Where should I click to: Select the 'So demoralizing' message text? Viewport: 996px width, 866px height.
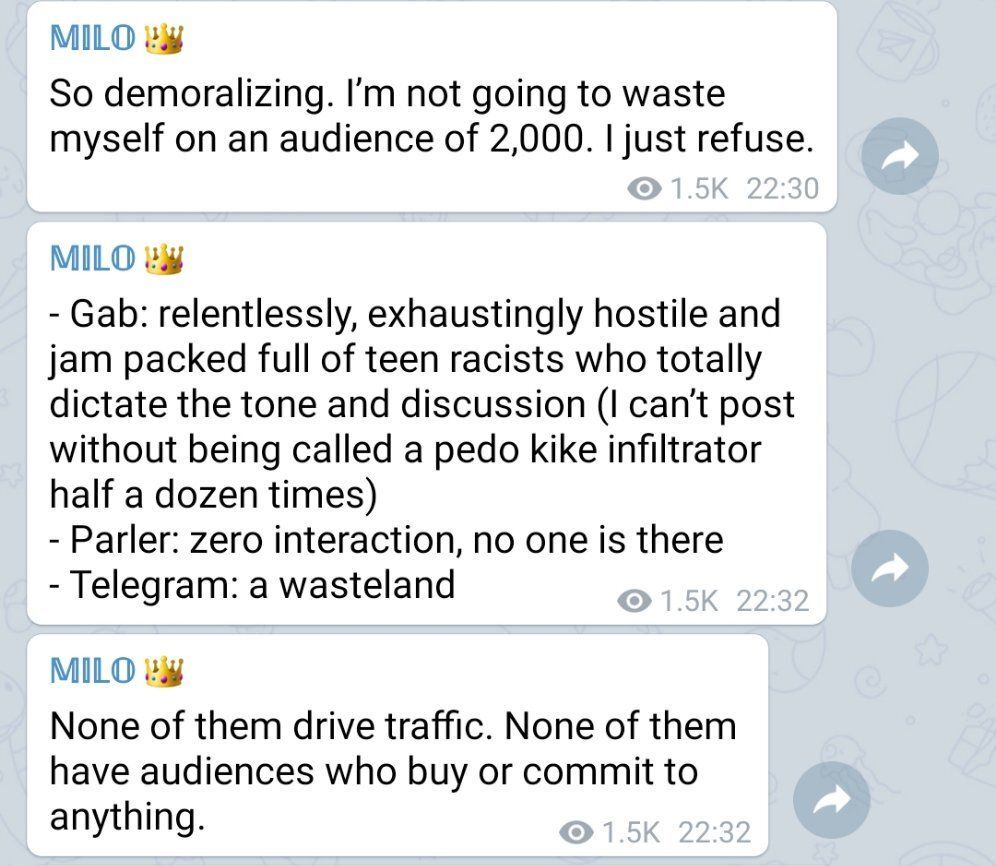pyautogui.click(x=431, y=116)
